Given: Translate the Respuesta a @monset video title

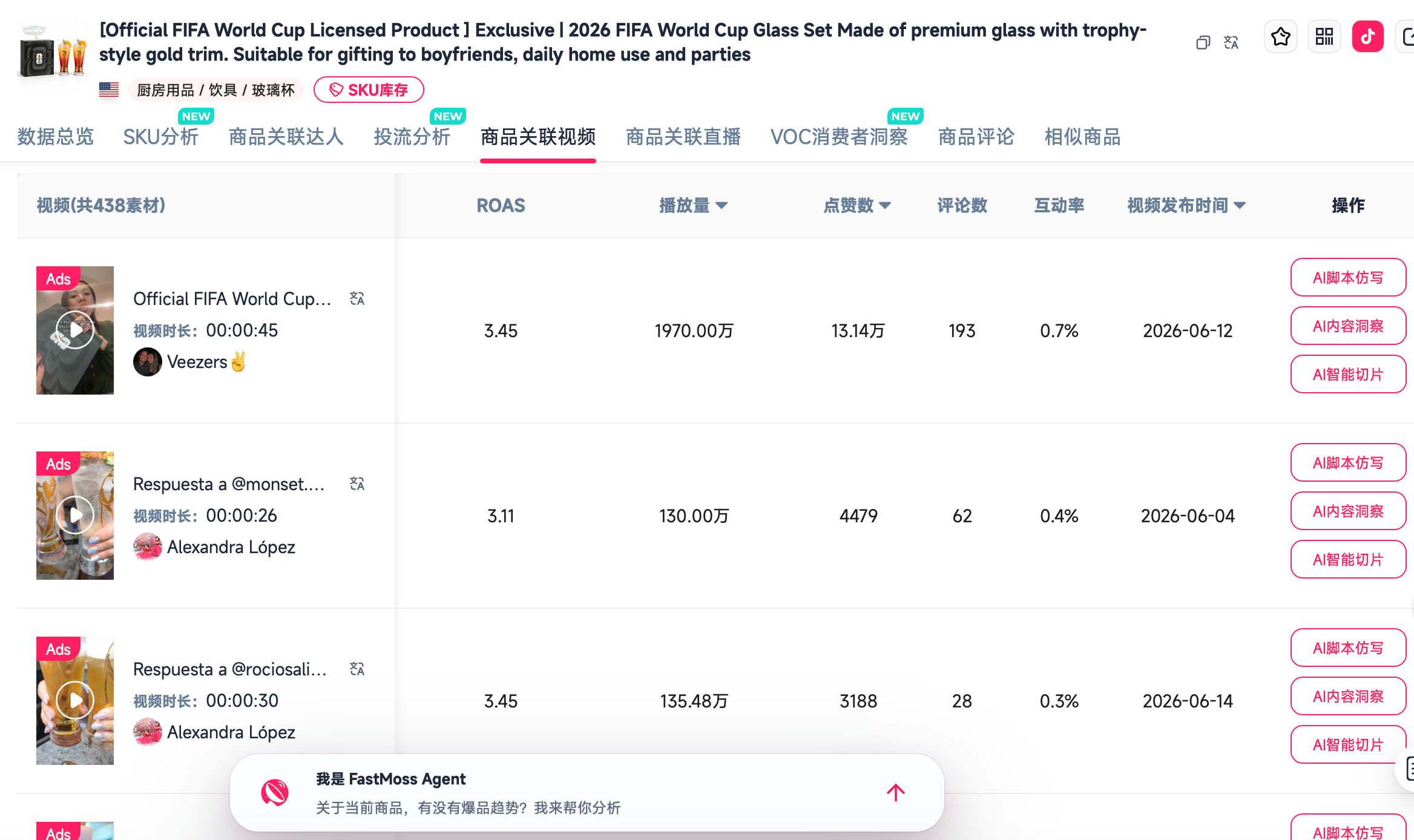Looking at the screenshot, I should [x=357, y=484].
